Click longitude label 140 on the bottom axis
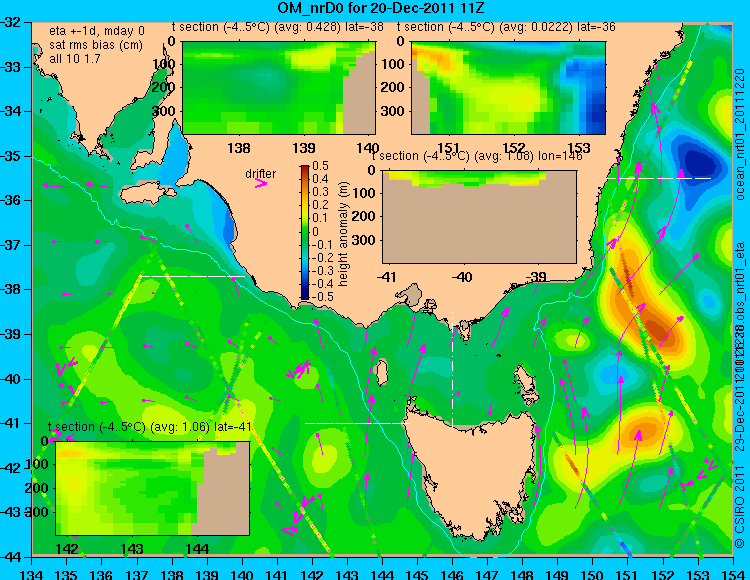This screenshot has width=750, height=580. [x=242, y=574]
